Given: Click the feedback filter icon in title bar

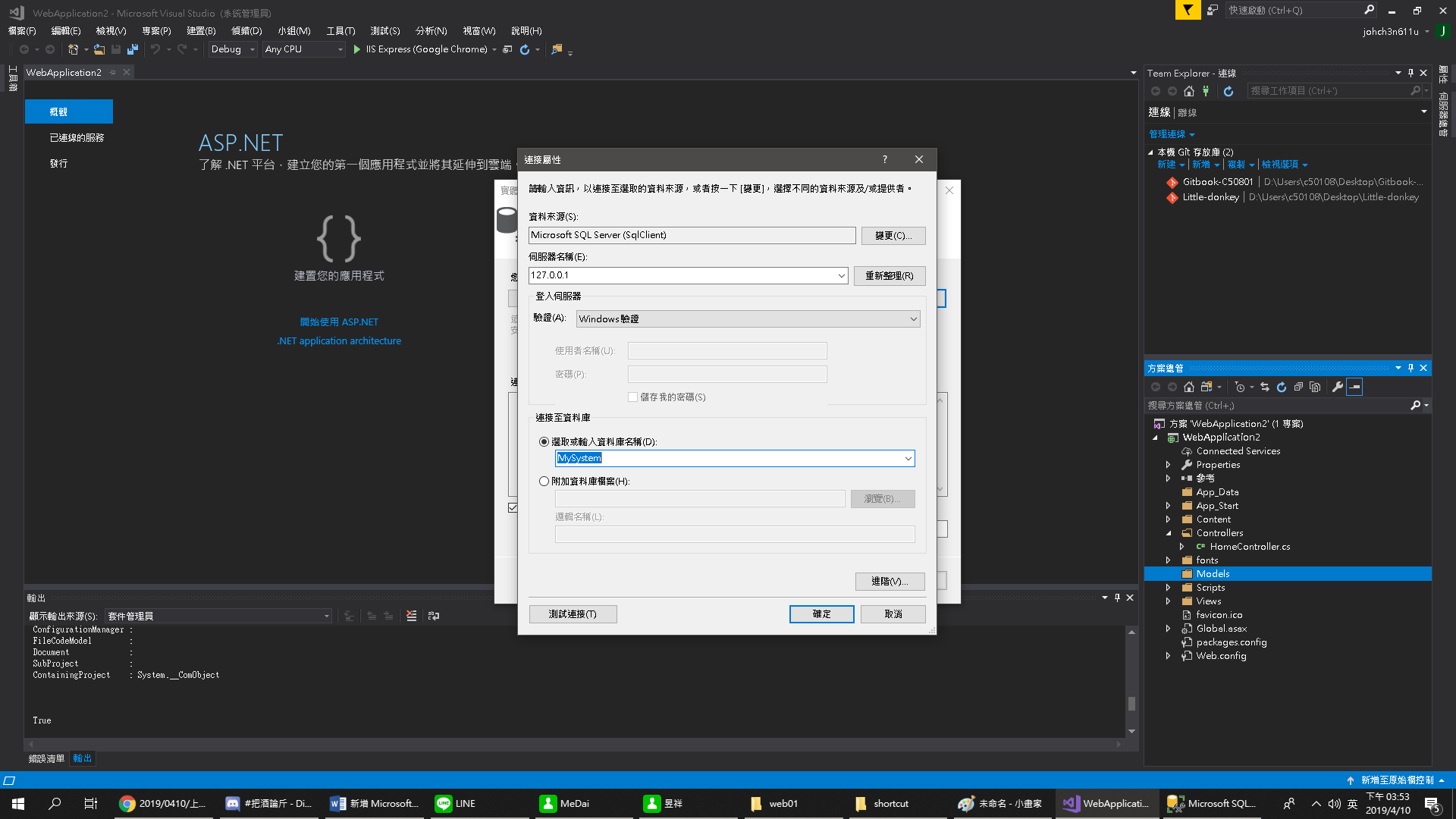Looking at the screenshot, I should coord(1188,10).
